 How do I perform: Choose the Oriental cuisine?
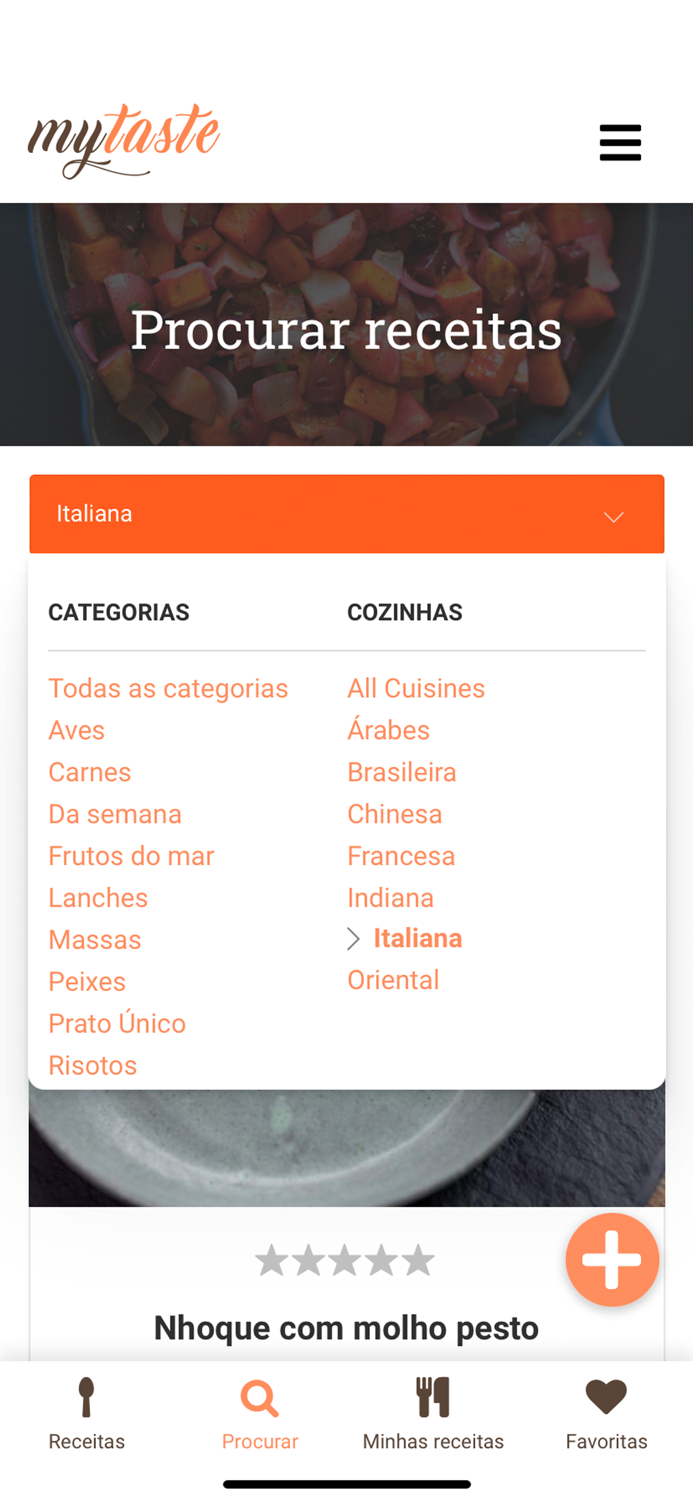393,980
